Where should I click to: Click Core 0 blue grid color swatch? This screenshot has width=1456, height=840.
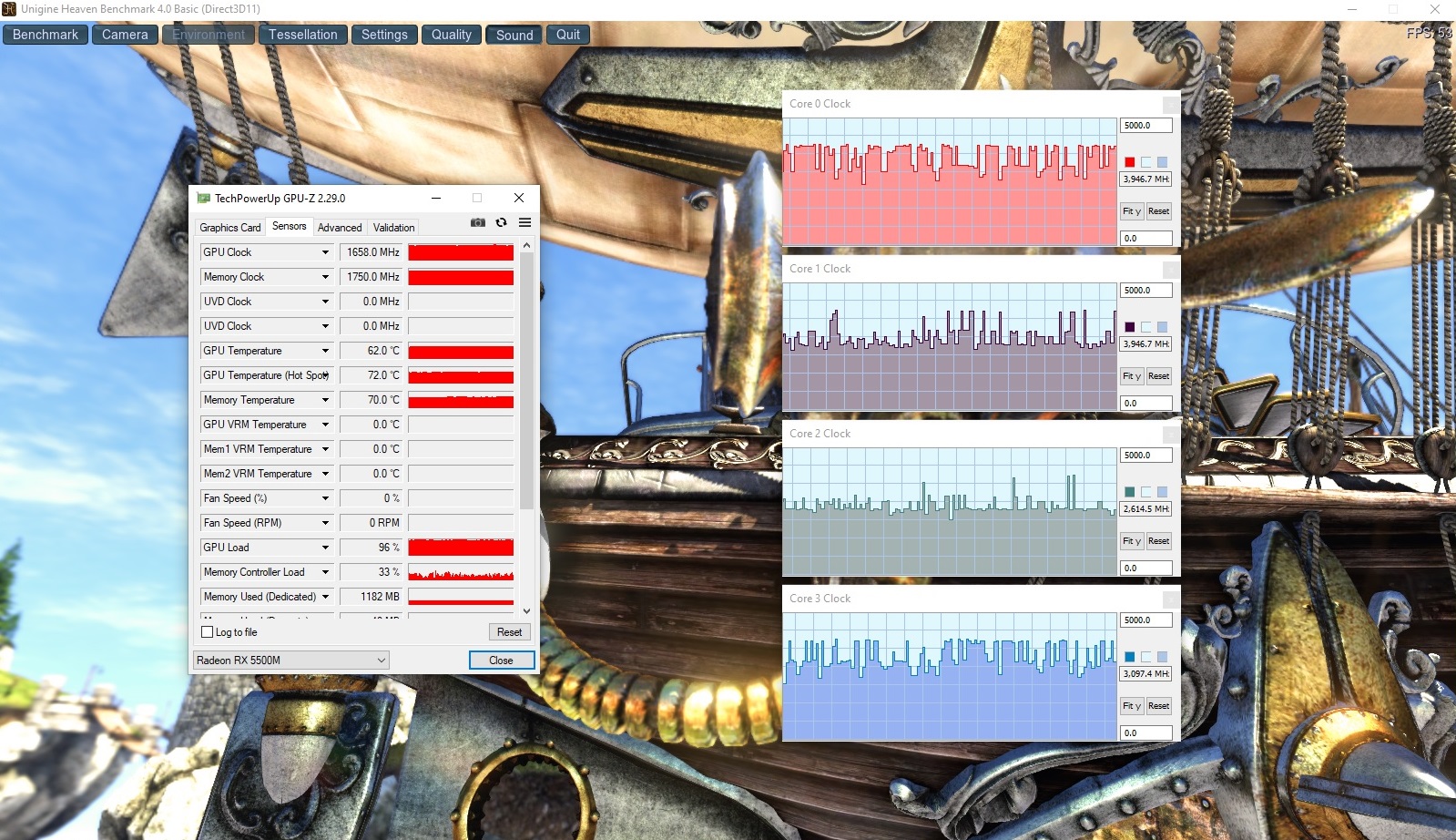(x=1162, y=162)
